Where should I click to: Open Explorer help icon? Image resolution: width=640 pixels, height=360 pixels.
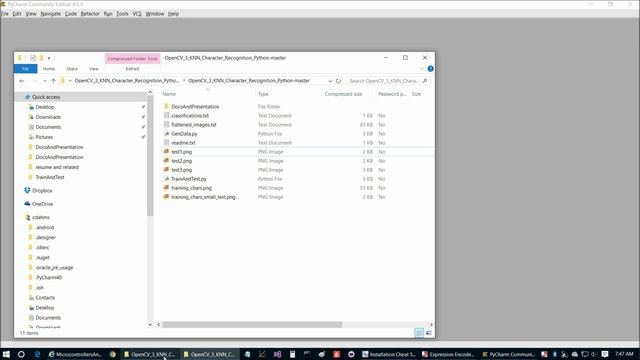click(430, 69)
